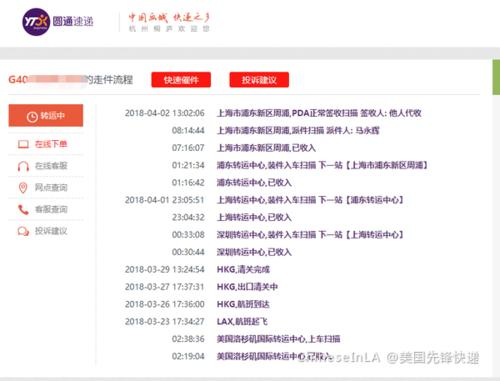Click the headphone icon for 在线客服
The width and height of the screenshot is (500, 381).
[x=23, y=166]
